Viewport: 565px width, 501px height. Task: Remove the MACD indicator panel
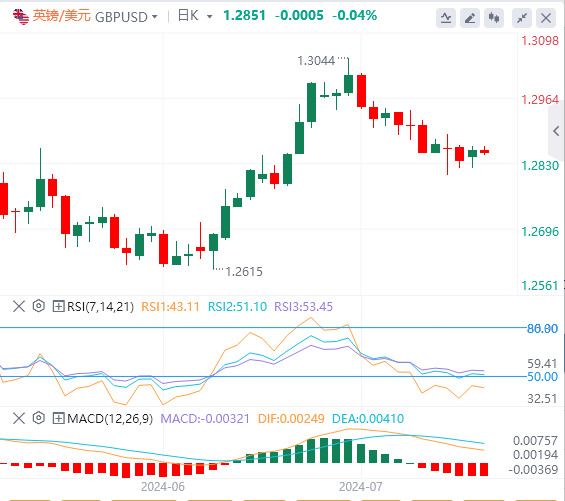pos(19,418)
